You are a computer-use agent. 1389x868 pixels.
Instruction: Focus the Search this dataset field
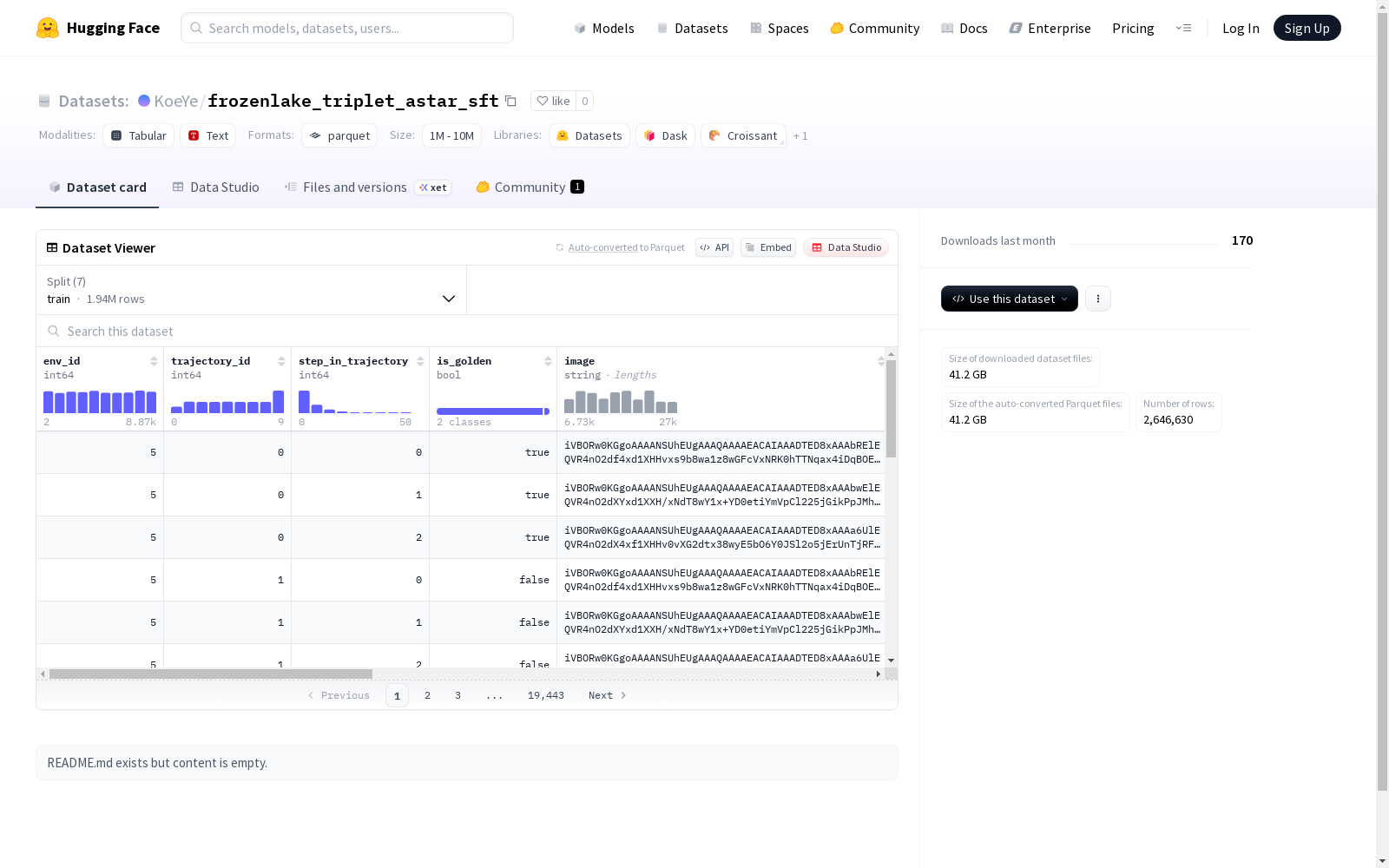click(x=467, y=332)
